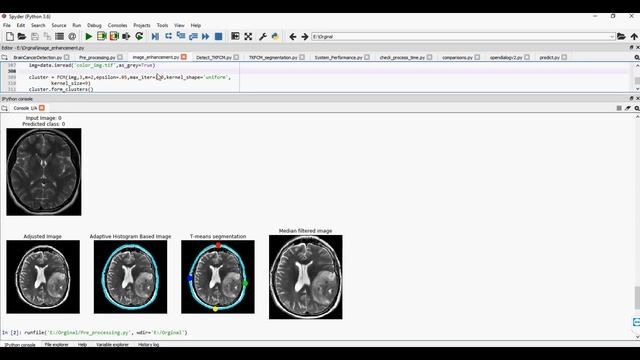Viewport: 640px width, 360px height.
Task: Close the Console 1/A tab
Action: coord(42,108)
